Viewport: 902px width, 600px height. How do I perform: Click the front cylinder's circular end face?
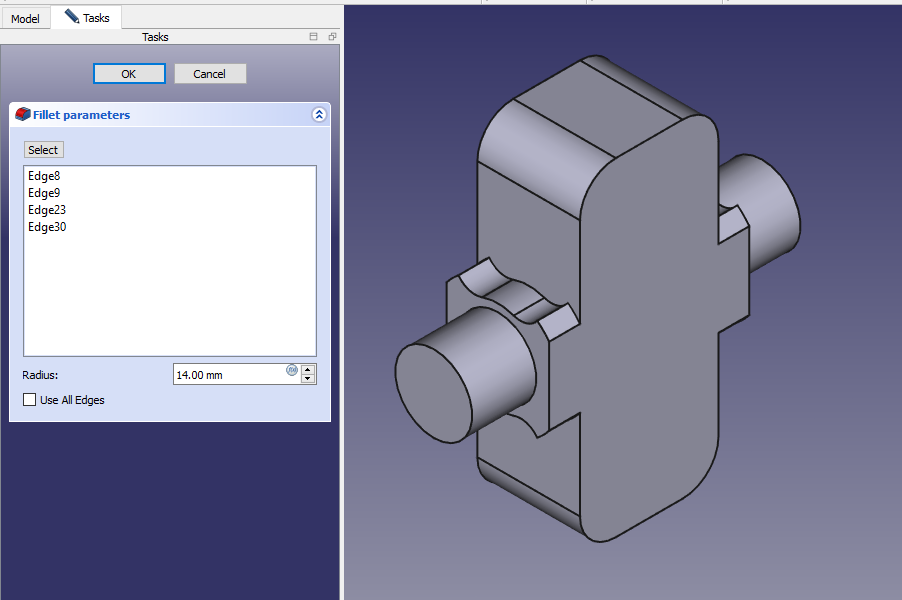click(x=433, y=392)
